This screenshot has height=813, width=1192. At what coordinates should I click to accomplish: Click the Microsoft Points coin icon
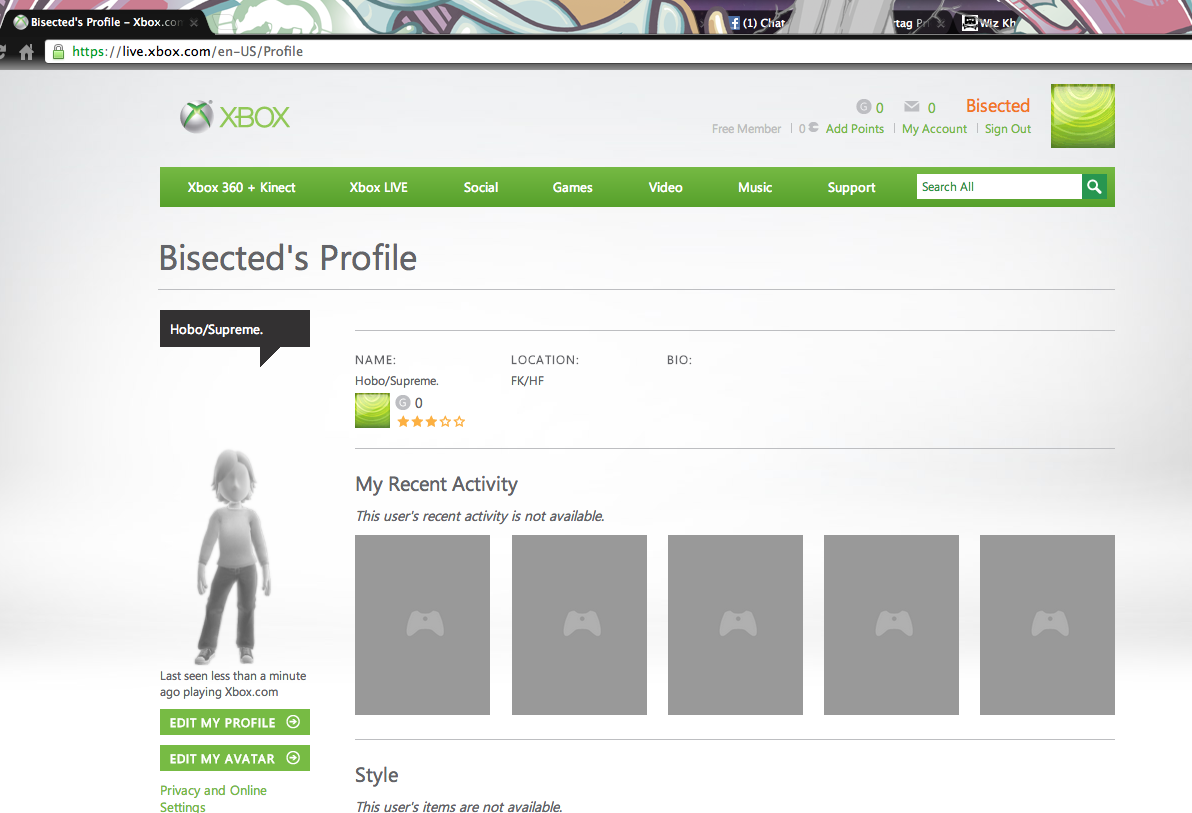point(813,128)
